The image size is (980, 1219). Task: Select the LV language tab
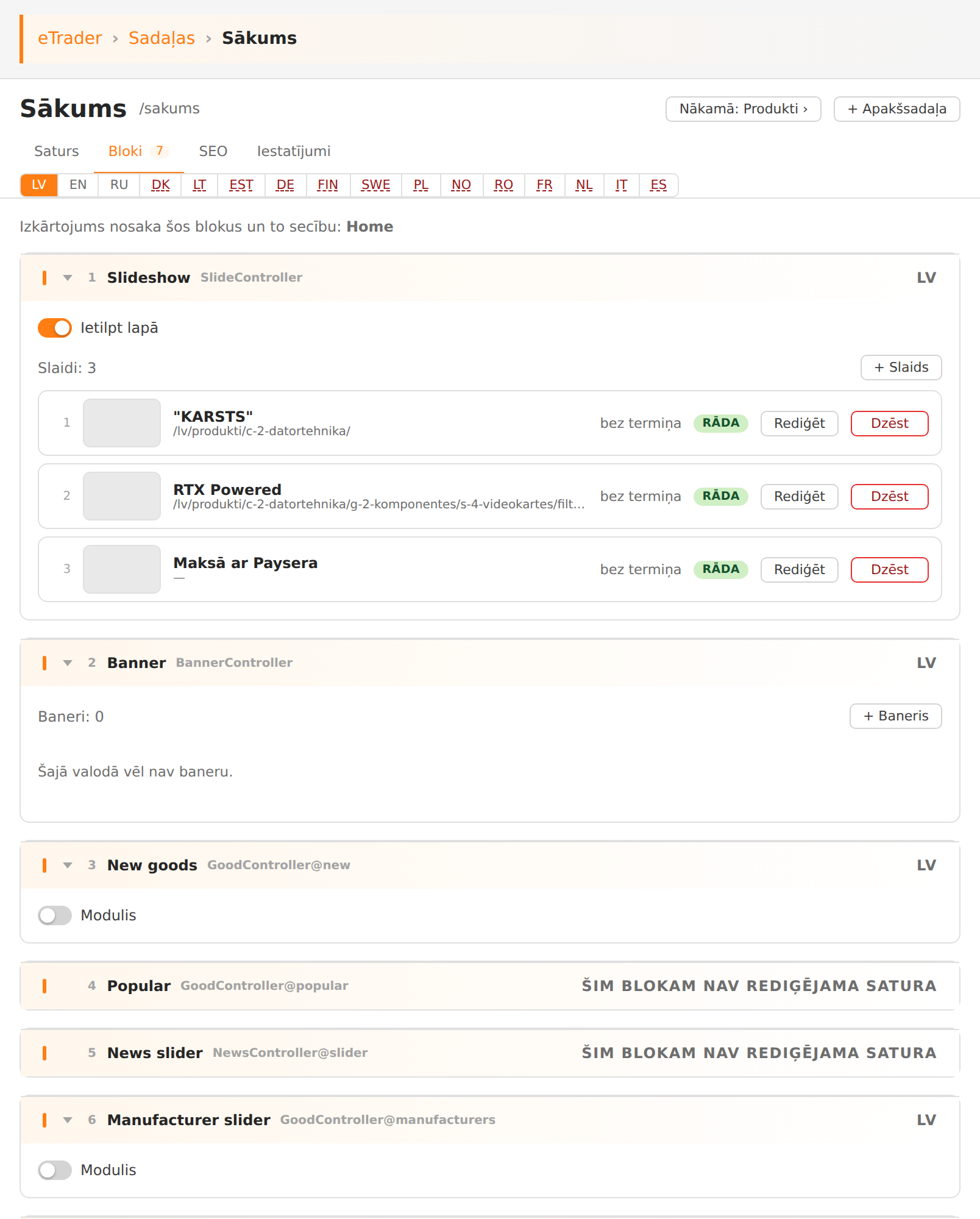[39, 185]
